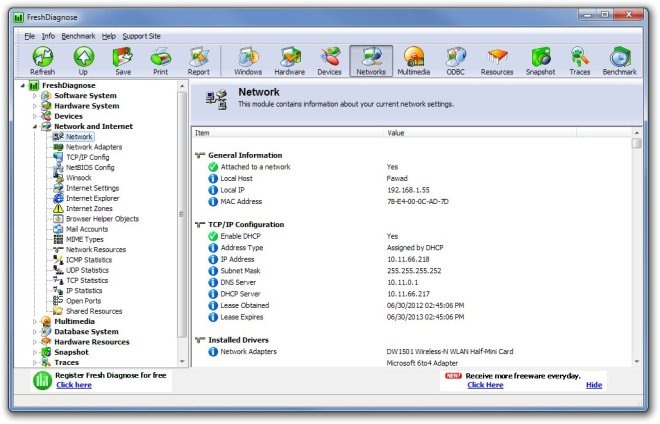Click the Print toolbar icon
660x424 pixels.
point(160,61)
